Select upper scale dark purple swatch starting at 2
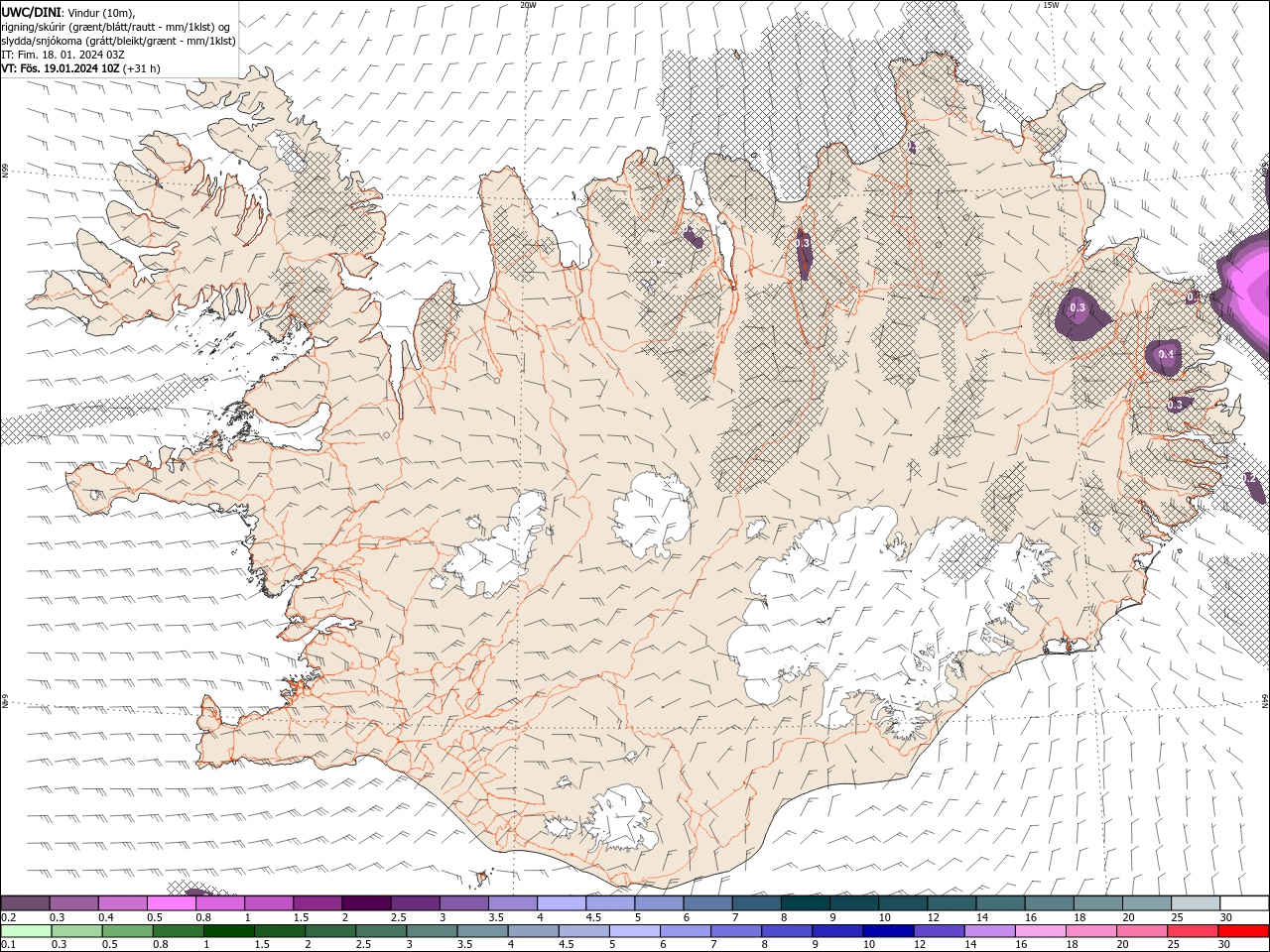Image resolution: width=1270 pixels, height=952 pixels. click(x=366, y=903)
